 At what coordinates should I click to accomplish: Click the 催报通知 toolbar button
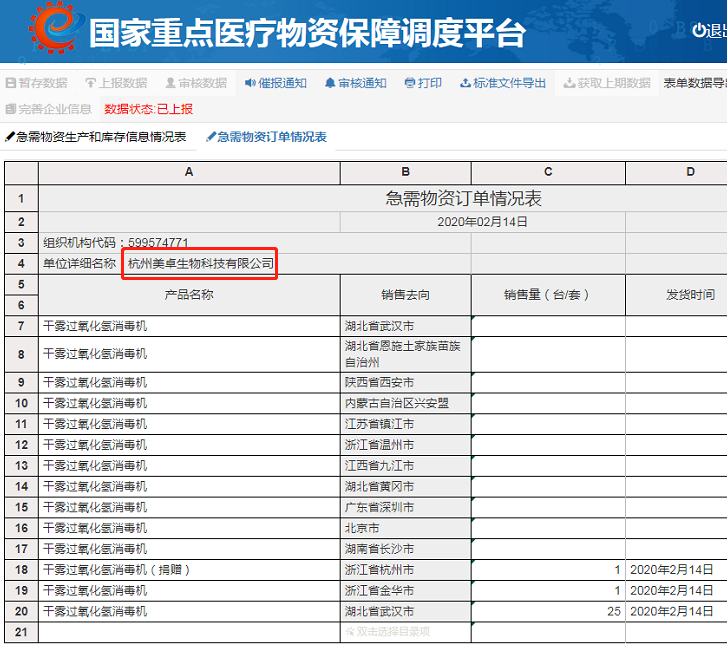point(275,84)
